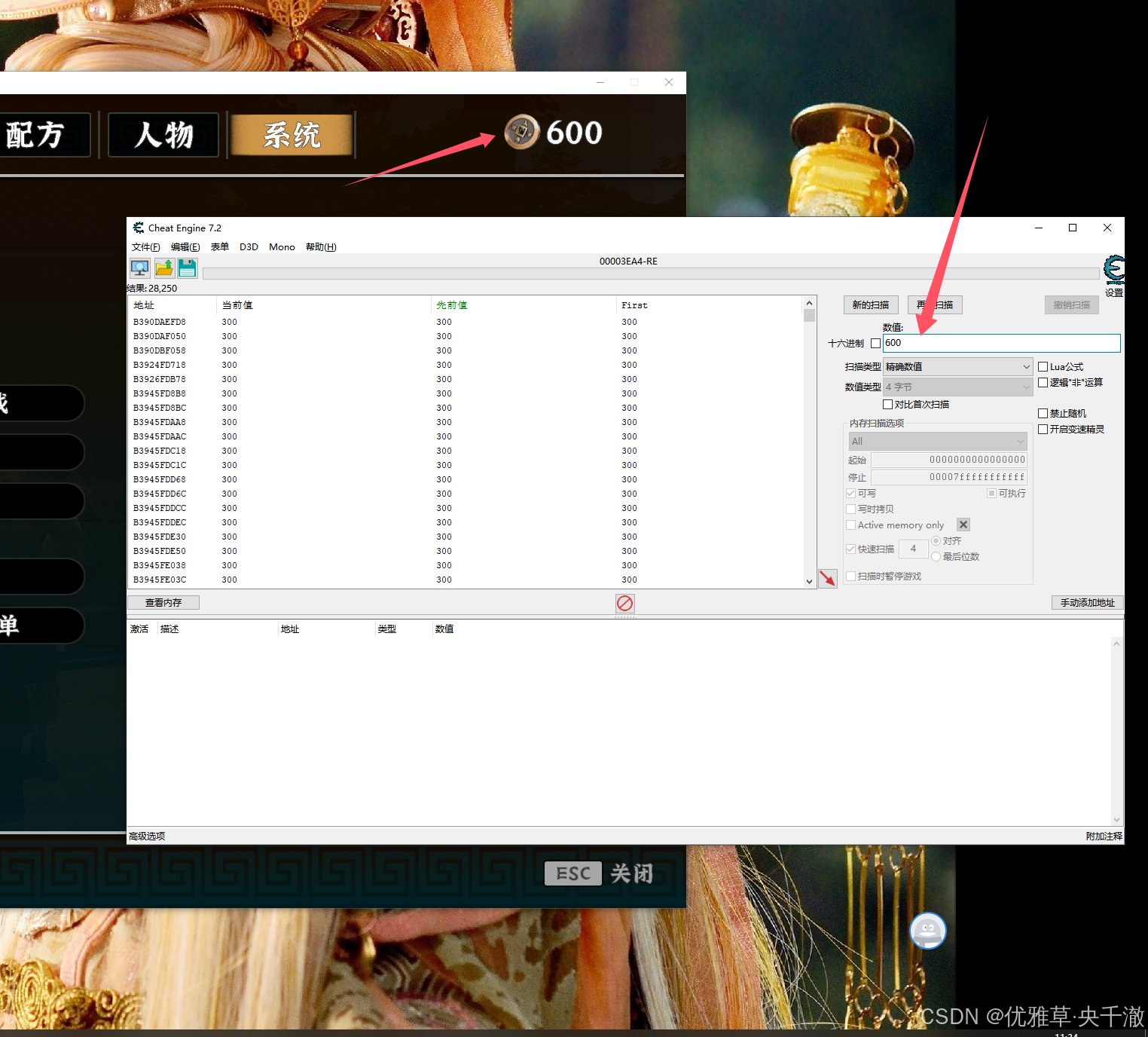Switch to the 系统 tab in the game
Screen dimensions: 1148x1037
(292, 136)
